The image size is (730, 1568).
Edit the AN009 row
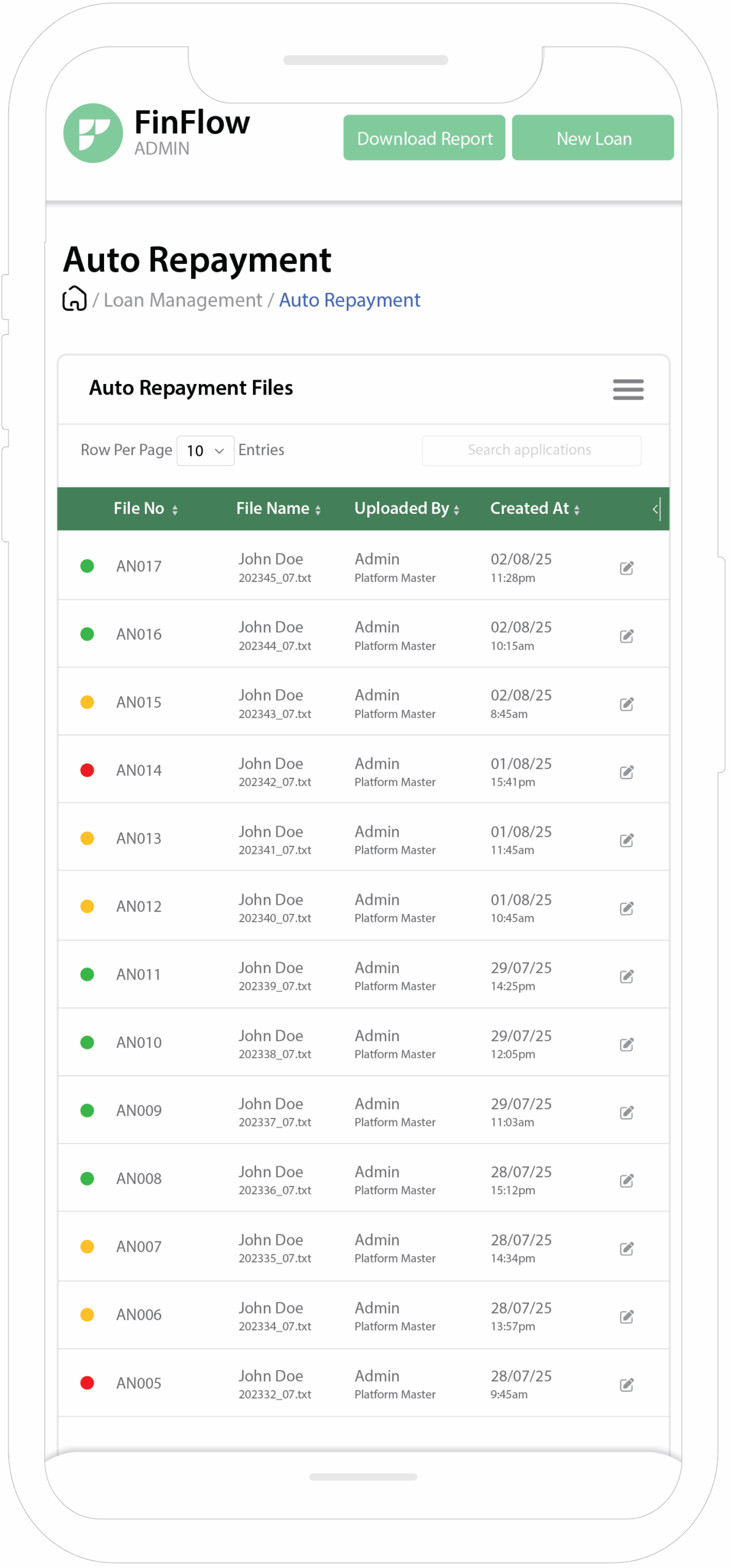pos(626,1112)
